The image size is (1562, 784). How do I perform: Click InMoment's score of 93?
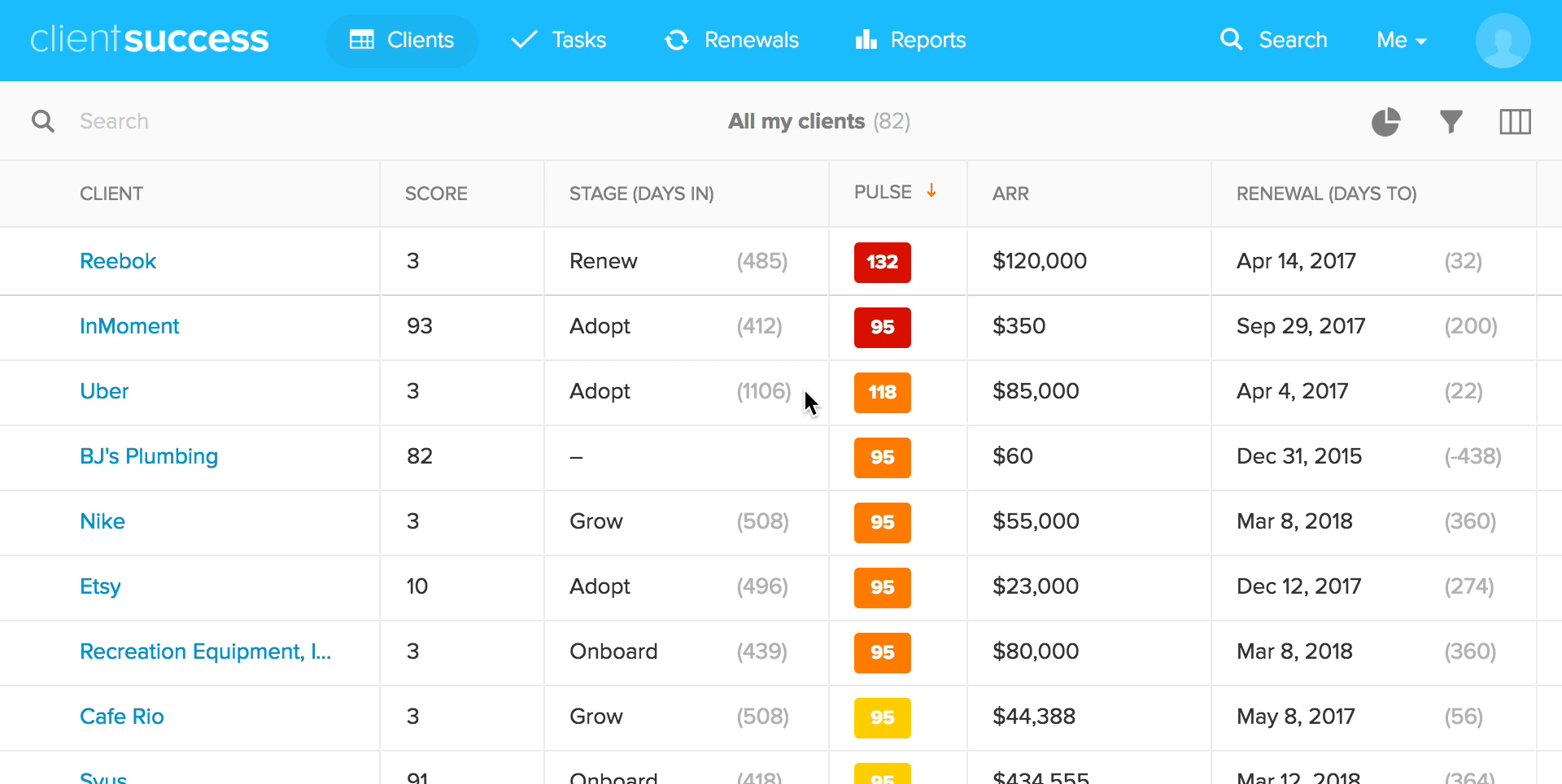[x=420, y=326]
